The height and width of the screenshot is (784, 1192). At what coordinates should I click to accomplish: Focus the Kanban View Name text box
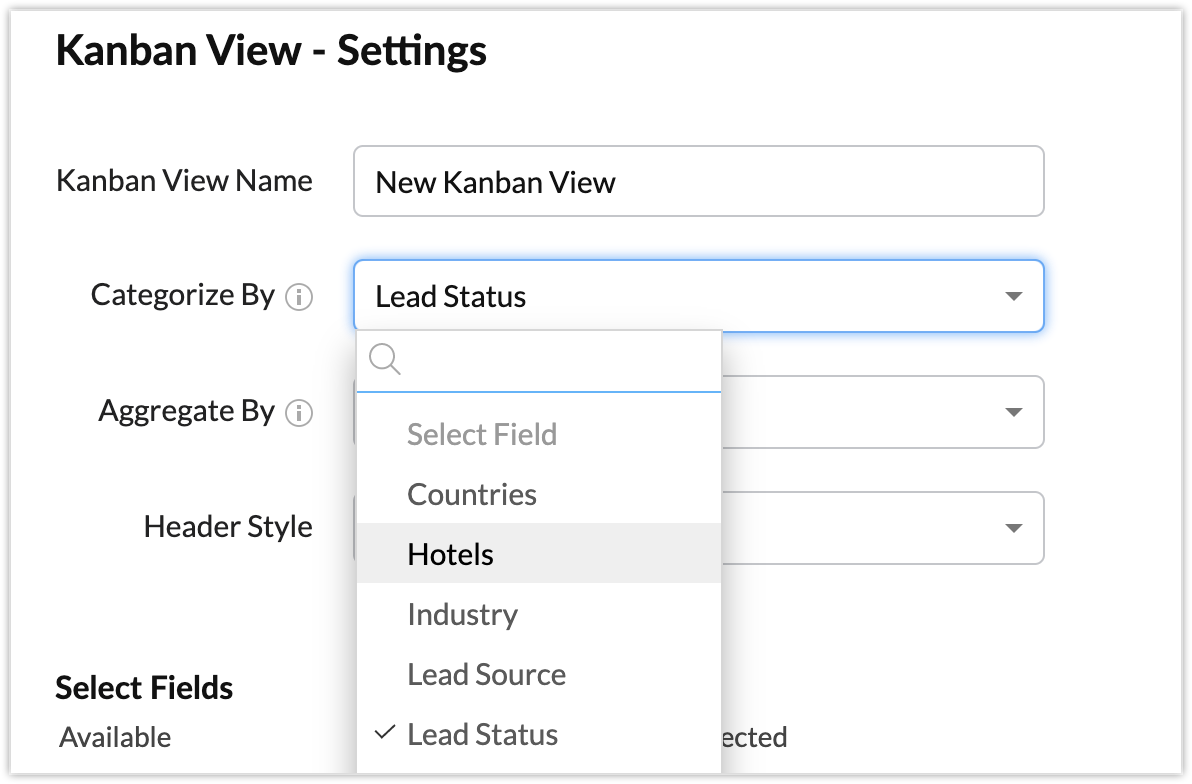[x=698, y=182]
